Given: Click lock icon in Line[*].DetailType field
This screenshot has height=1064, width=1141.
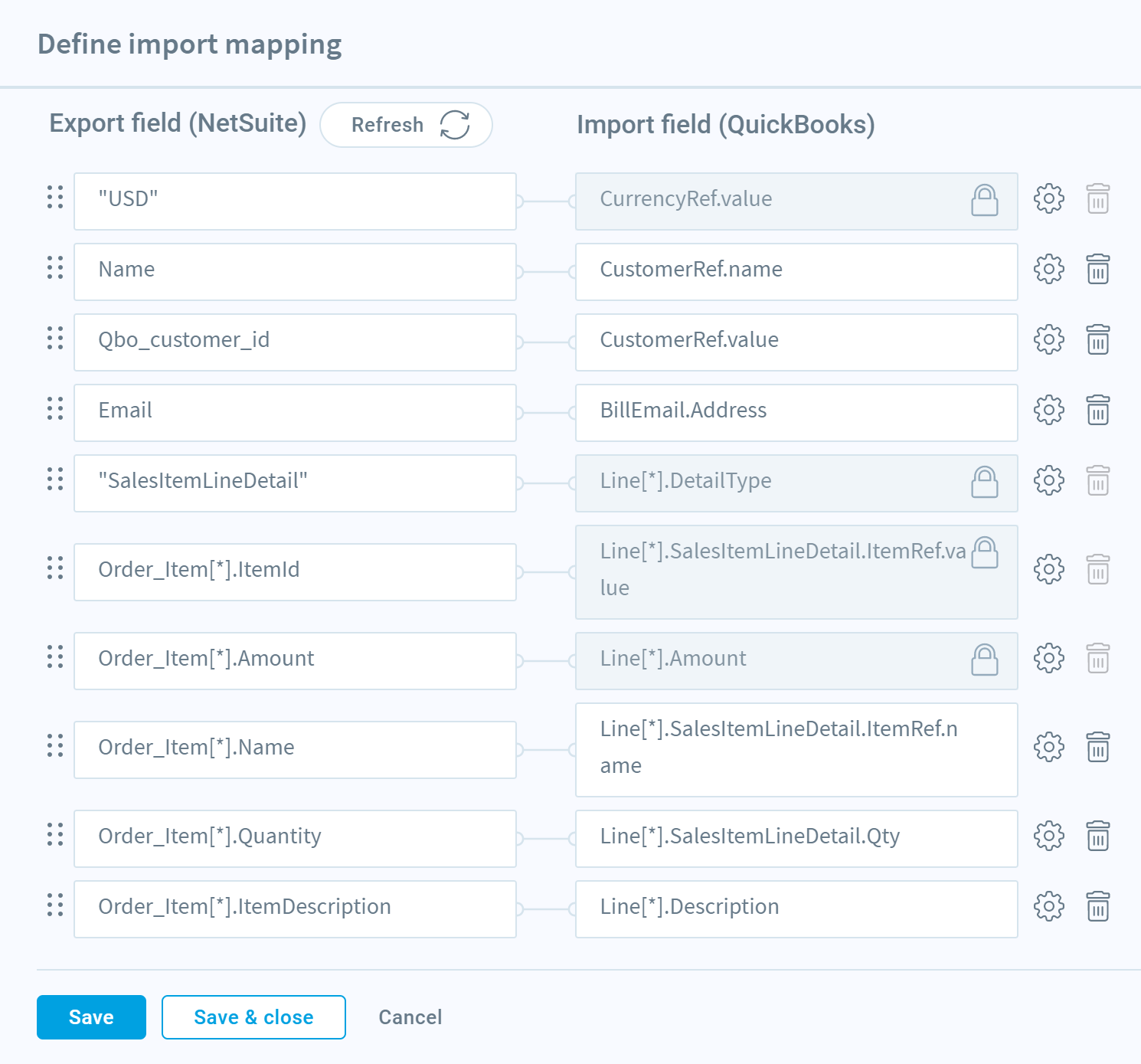Looking at the screenshot, I should (985, 482).
